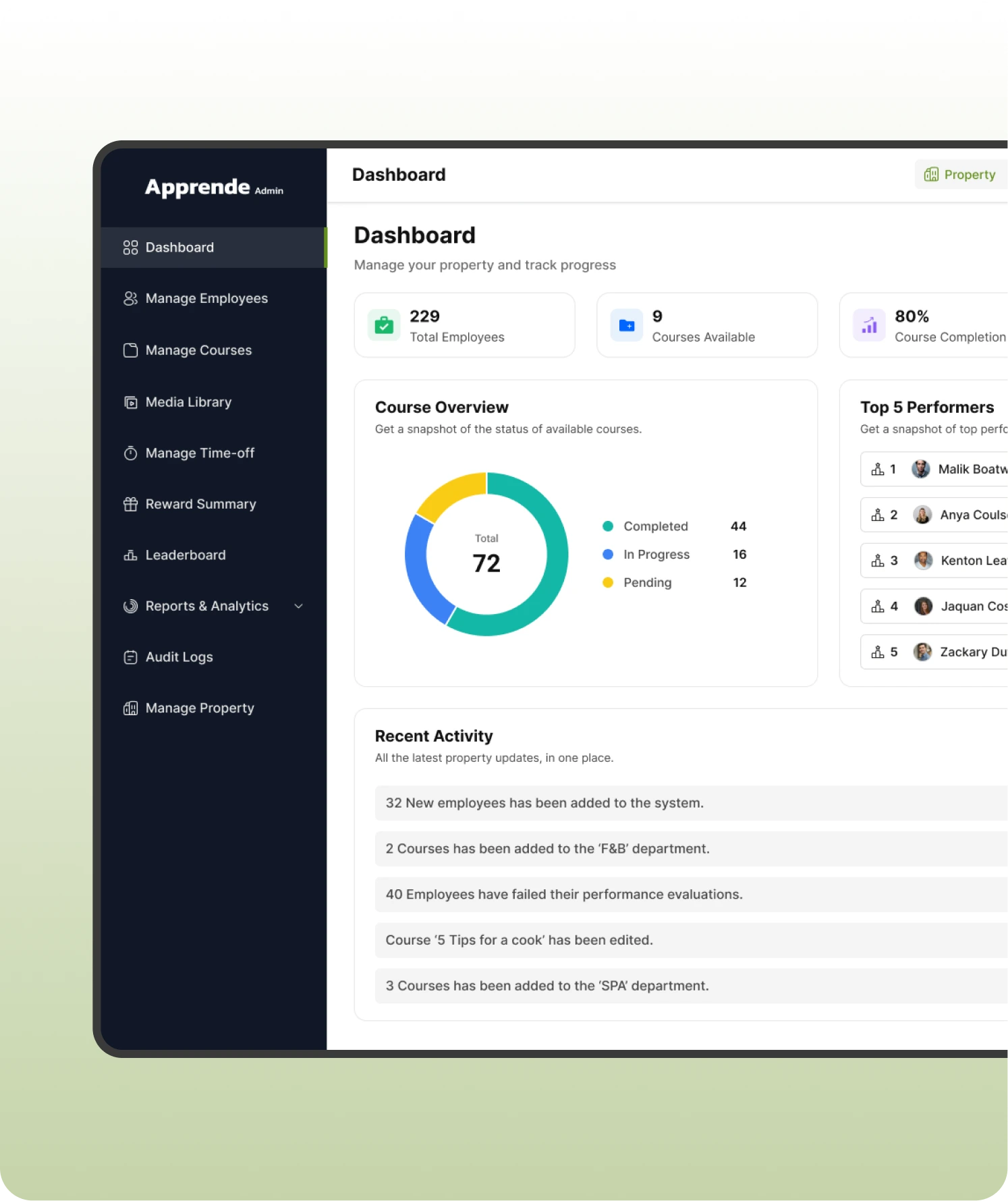This screenshot has width=1008, height=1201.
Task: Open the 80% Course Completion card
Action: coord(924,325)
